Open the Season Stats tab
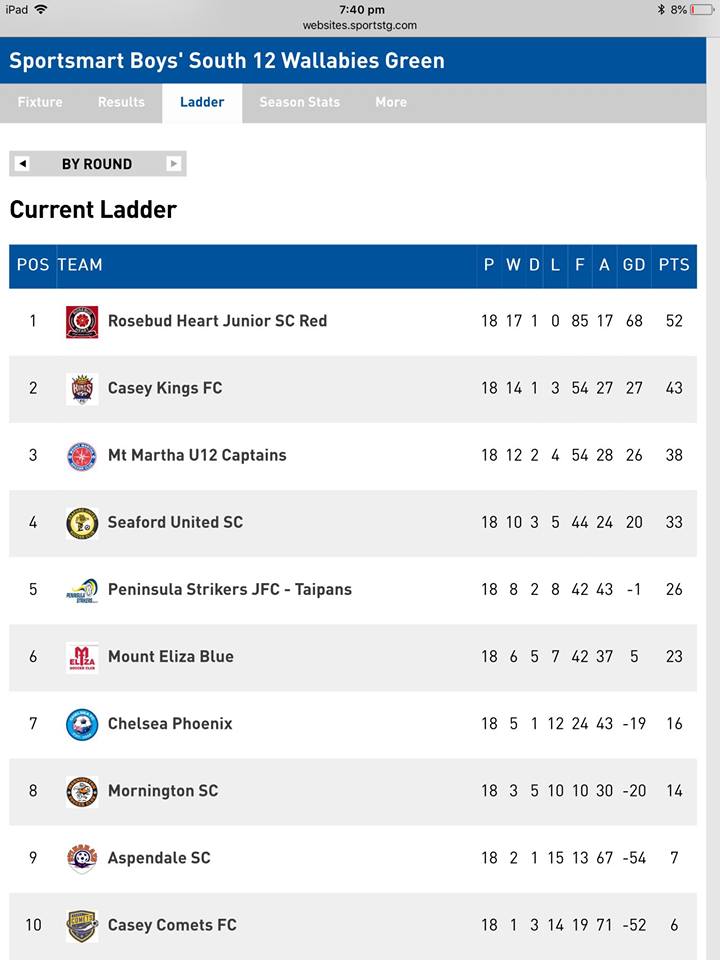 (299, 102)
